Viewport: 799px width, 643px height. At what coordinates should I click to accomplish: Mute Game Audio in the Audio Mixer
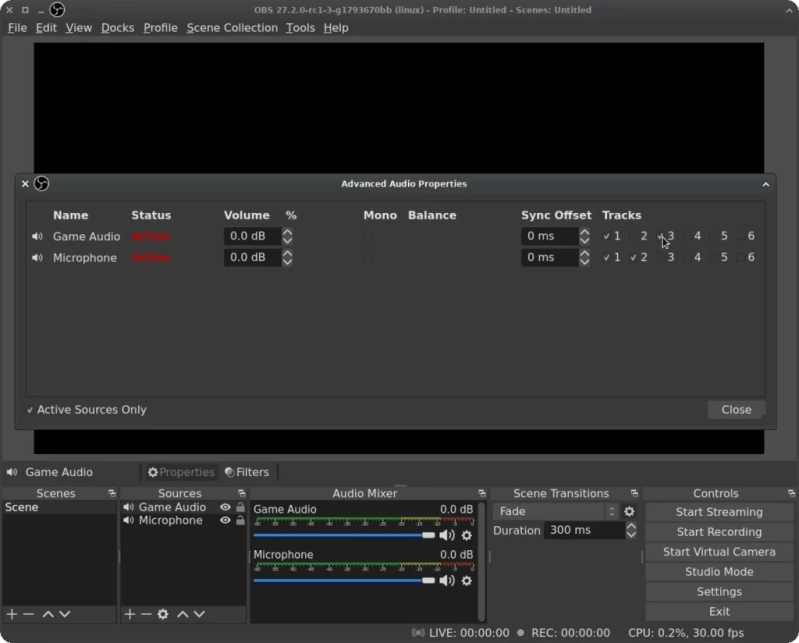click(x=447, y=535)
